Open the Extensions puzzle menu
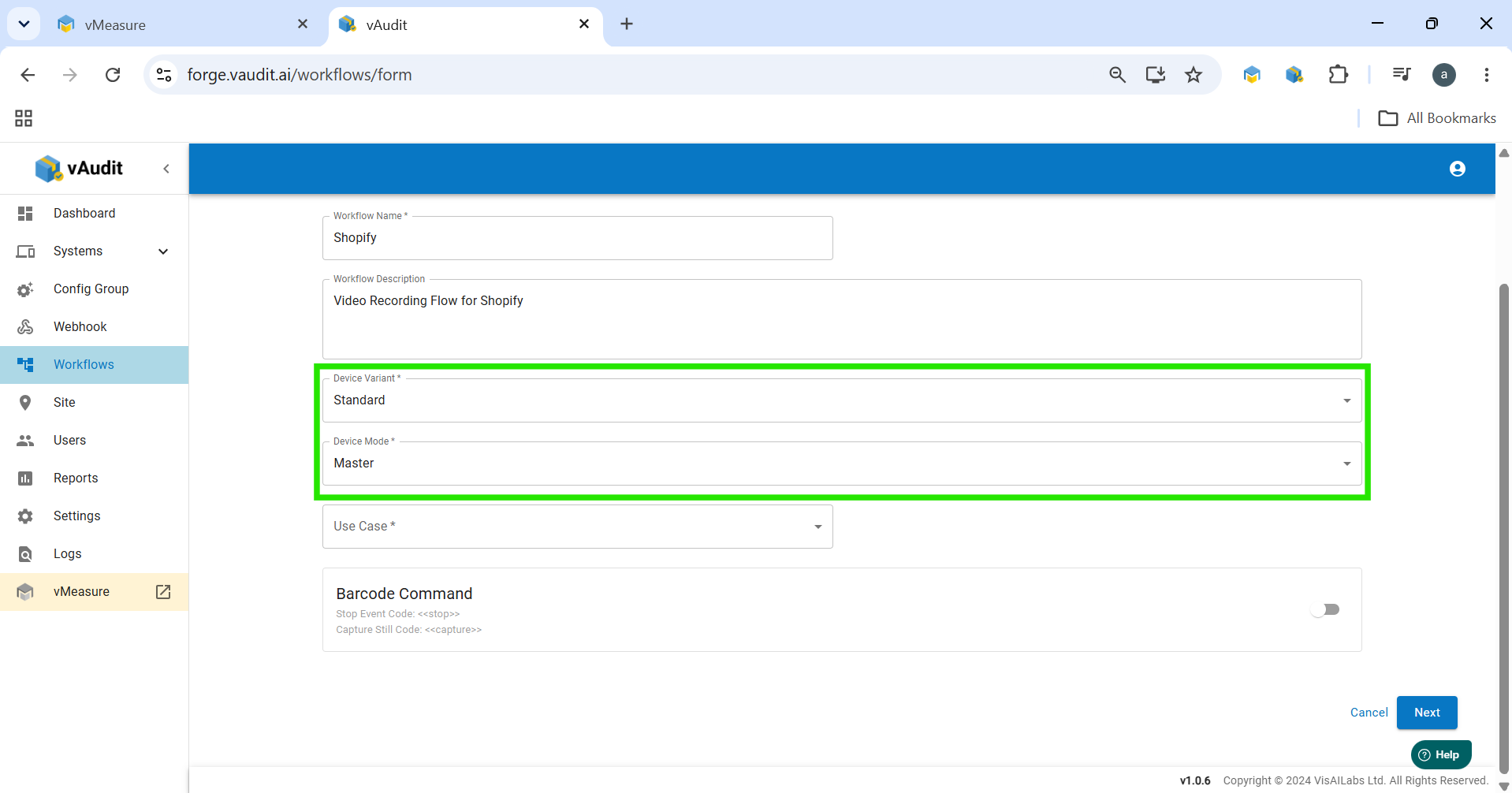 (1338, 75)
